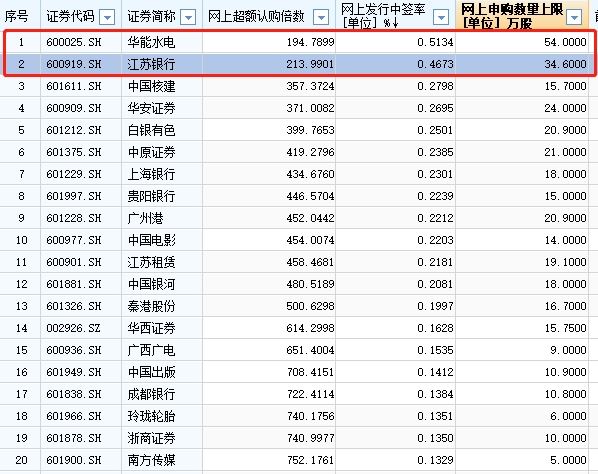Click purchase limit value 15.7500
Screen dimensions: 598x474
(x=565, y=328)
